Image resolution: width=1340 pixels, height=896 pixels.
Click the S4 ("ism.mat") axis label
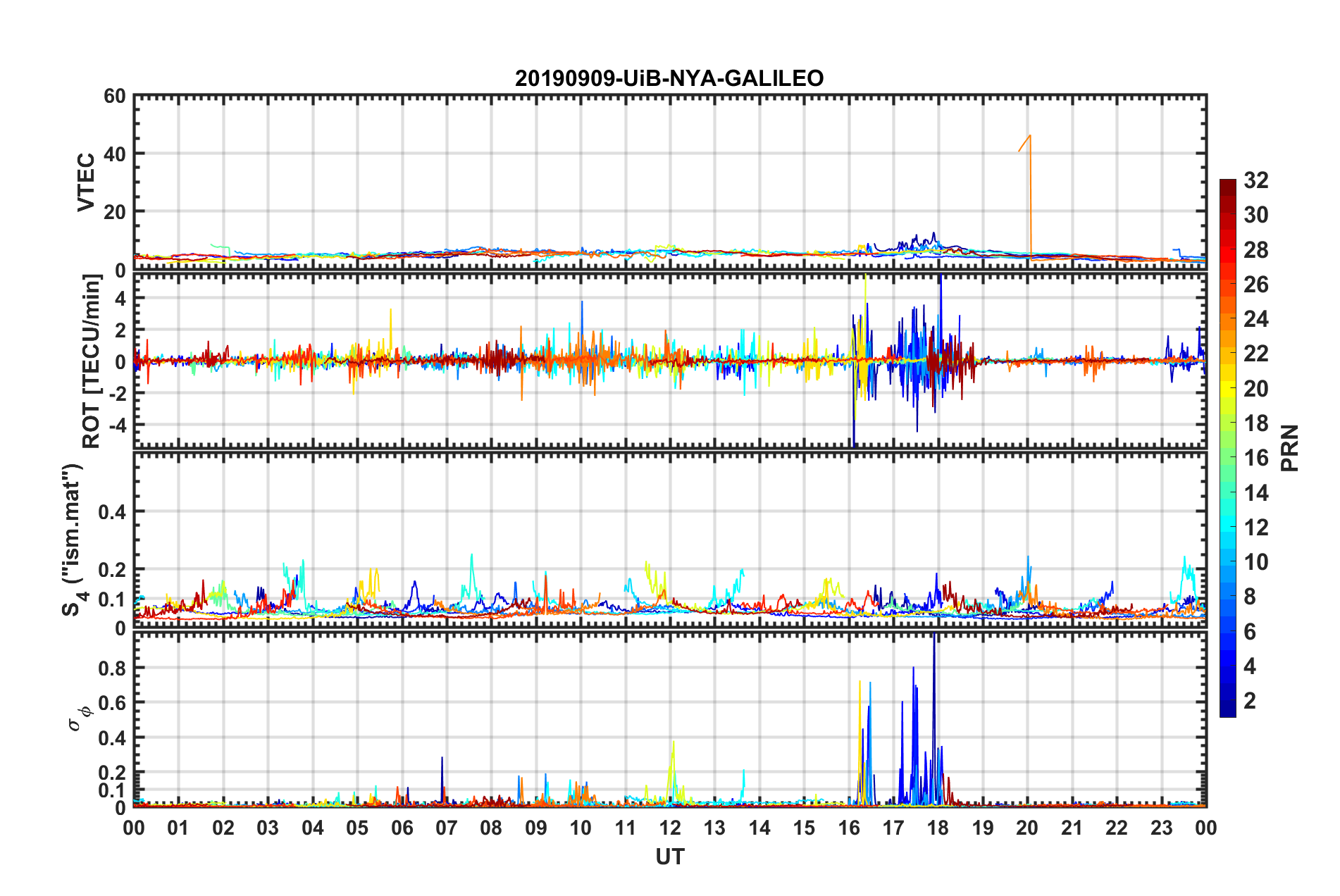coord(74,540)
